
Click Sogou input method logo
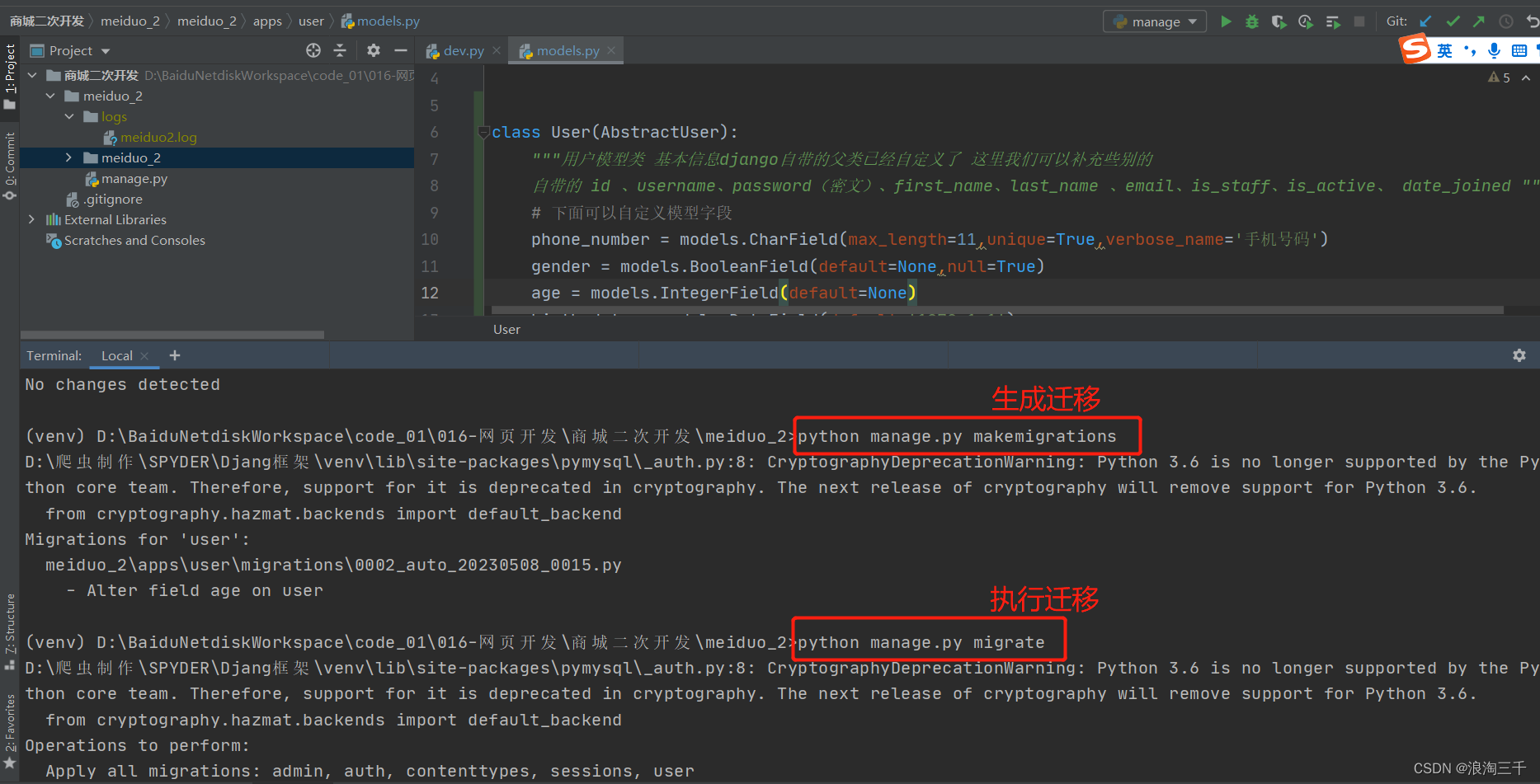(x=1415, y=50)
